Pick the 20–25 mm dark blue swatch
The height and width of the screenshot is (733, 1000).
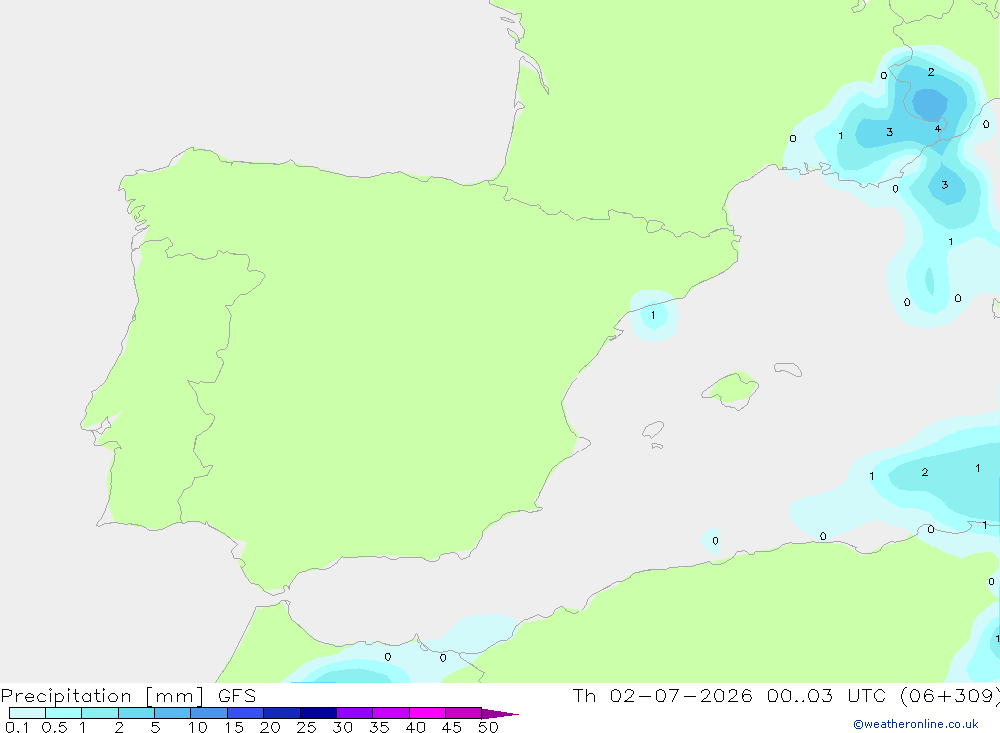[x=281, y=713]
